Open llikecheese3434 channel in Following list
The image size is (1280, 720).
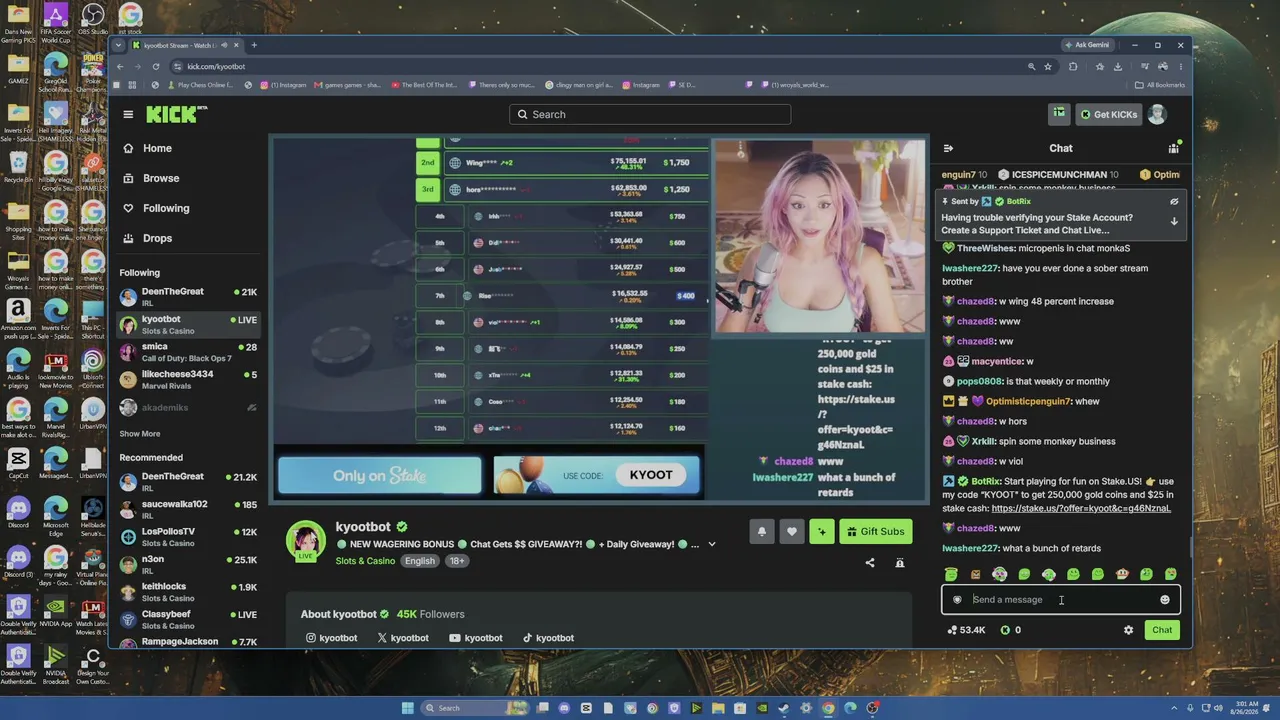click(188, 380)
